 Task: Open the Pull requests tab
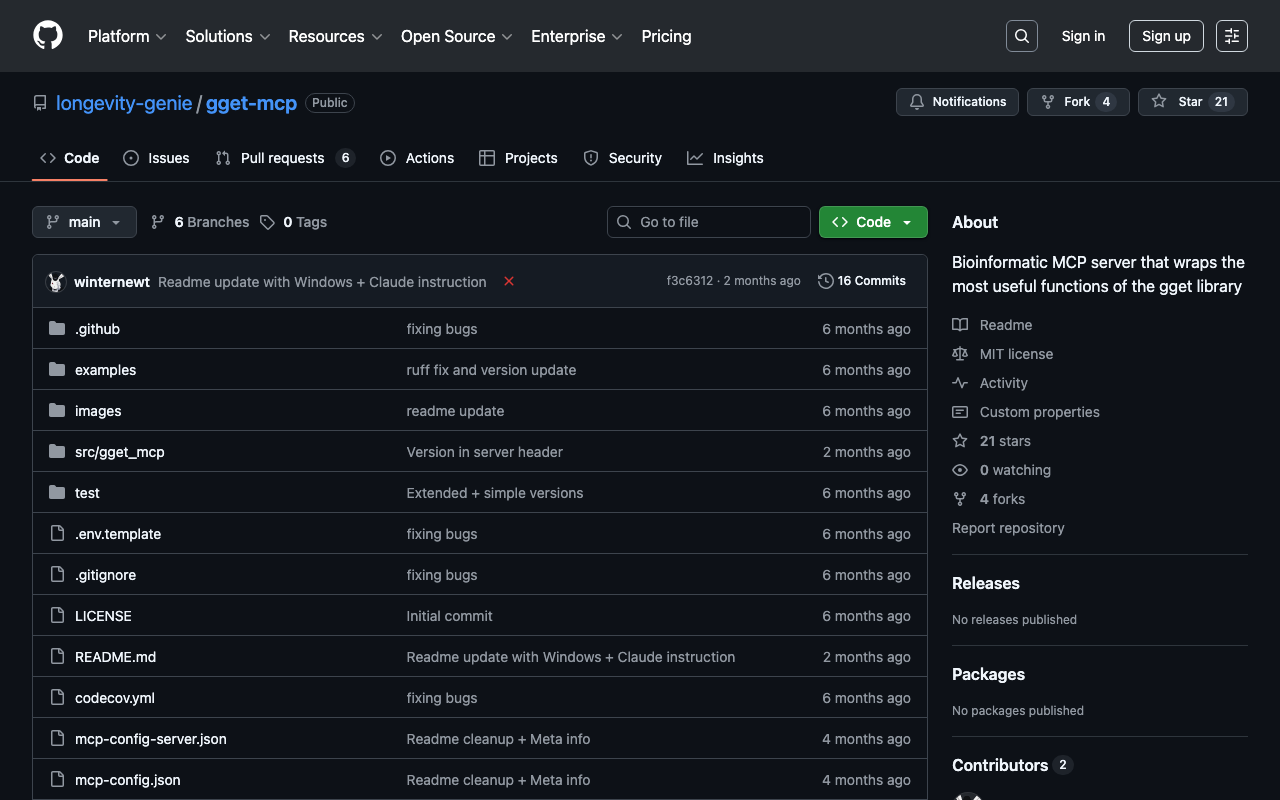[x=282, y=158]
